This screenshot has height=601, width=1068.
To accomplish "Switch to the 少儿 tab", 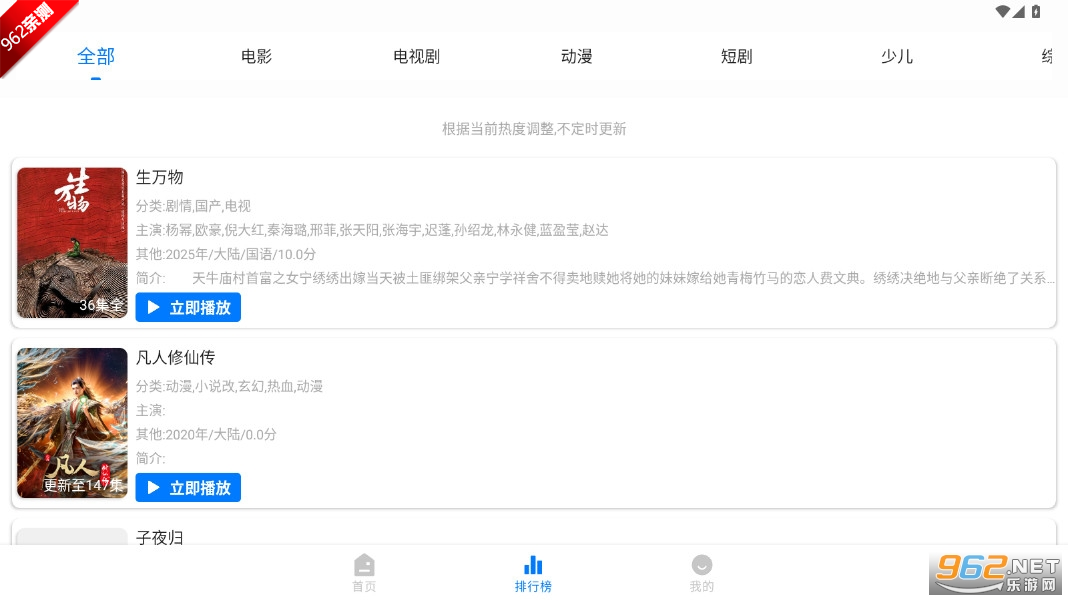I will [896, 57].
